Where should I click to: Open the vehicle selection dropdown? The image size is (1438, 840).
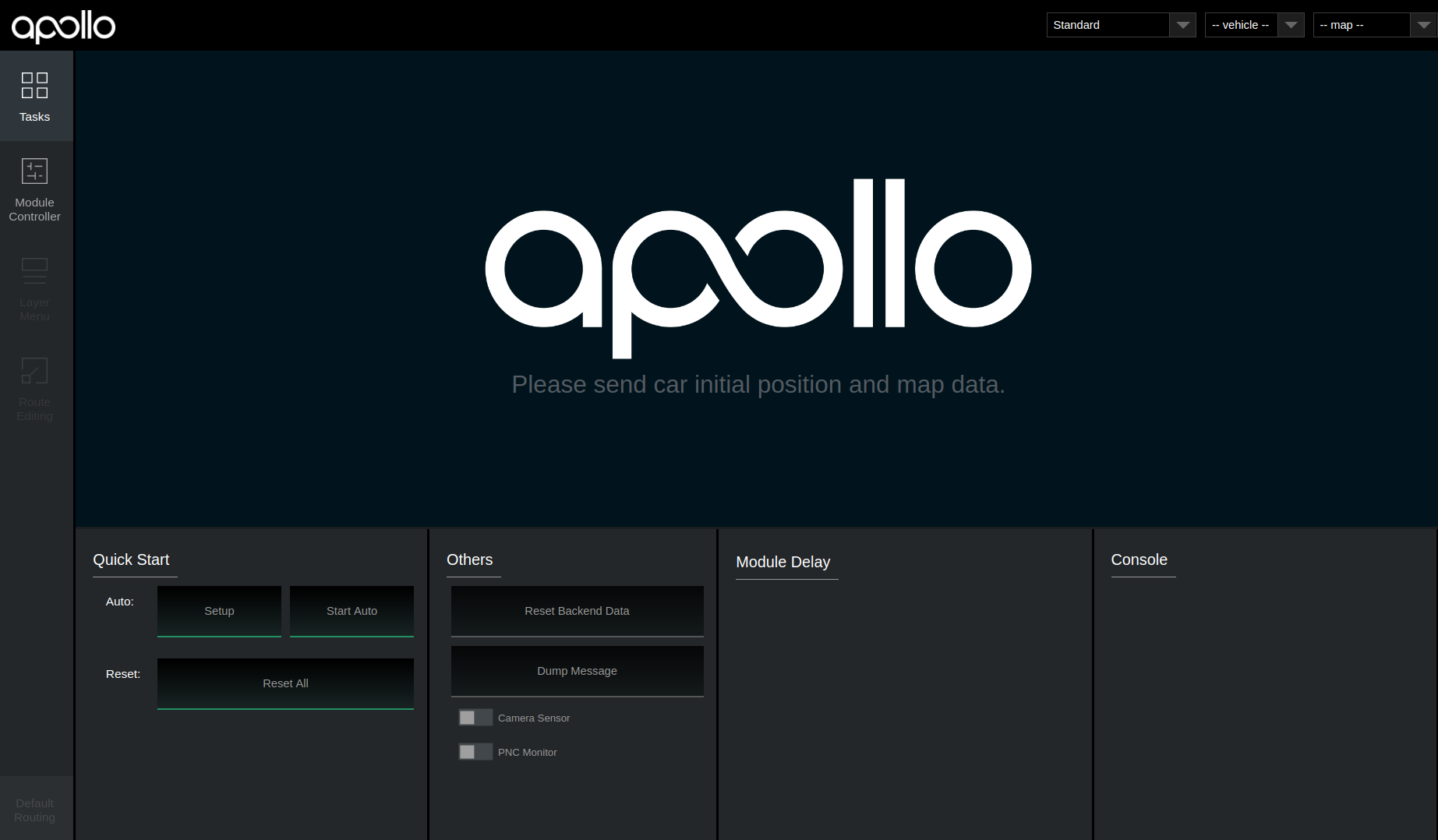pyautogui.click(x=1241, y=24)
